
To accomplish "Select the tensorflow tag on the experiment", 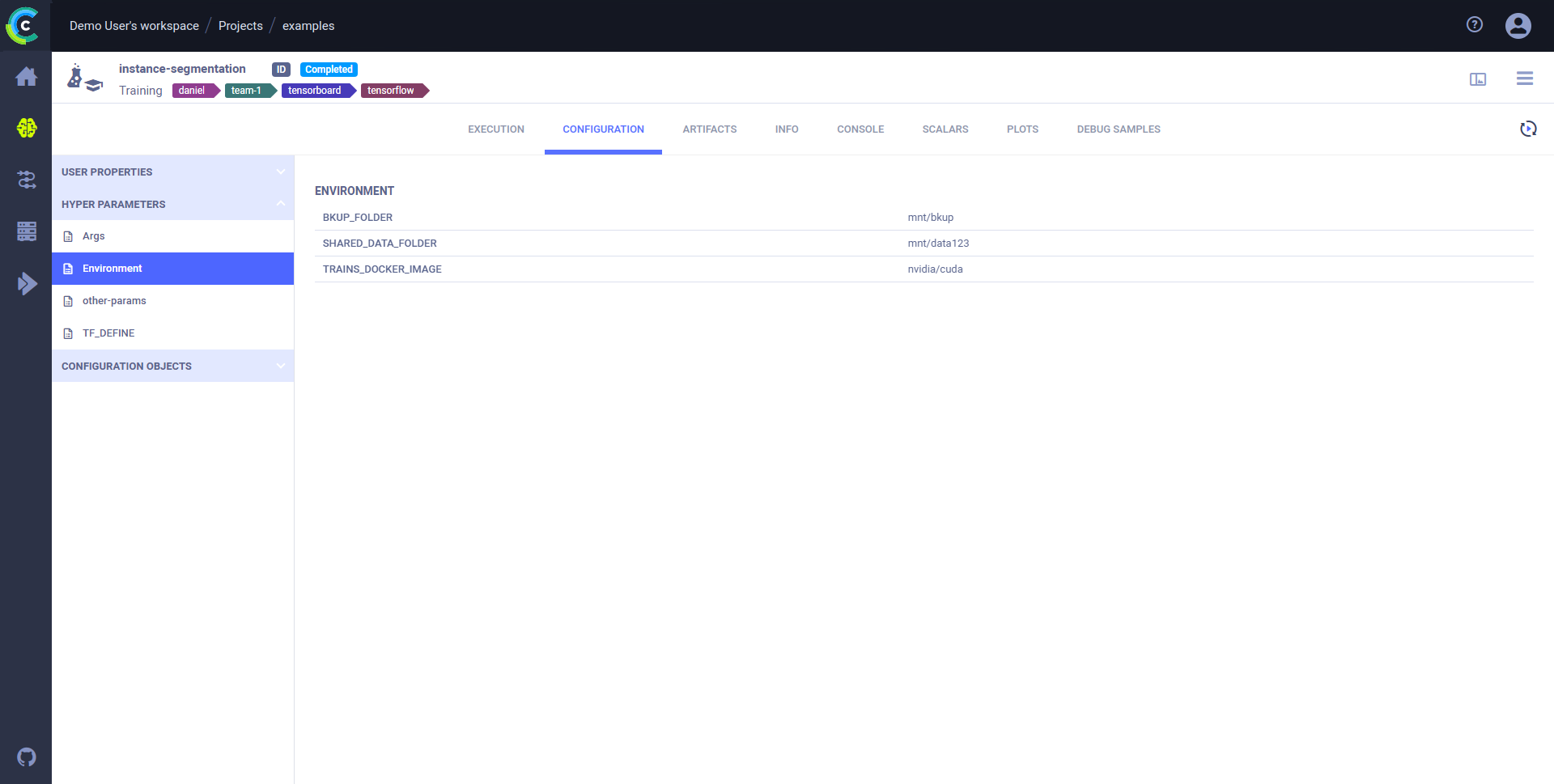I will [x=391, y=90].
